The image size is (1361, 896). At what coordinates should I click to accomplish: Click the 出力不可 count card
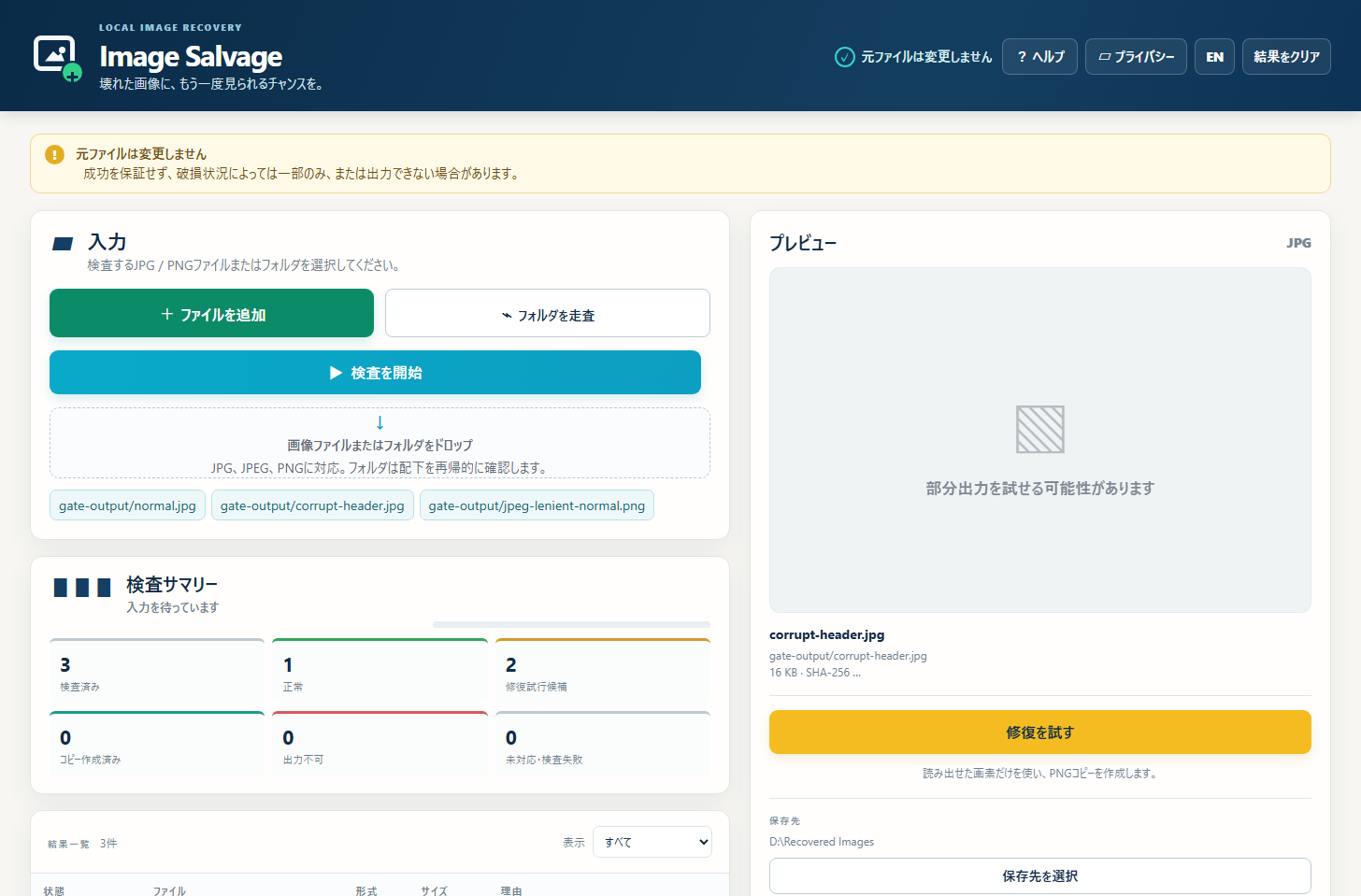380,745
